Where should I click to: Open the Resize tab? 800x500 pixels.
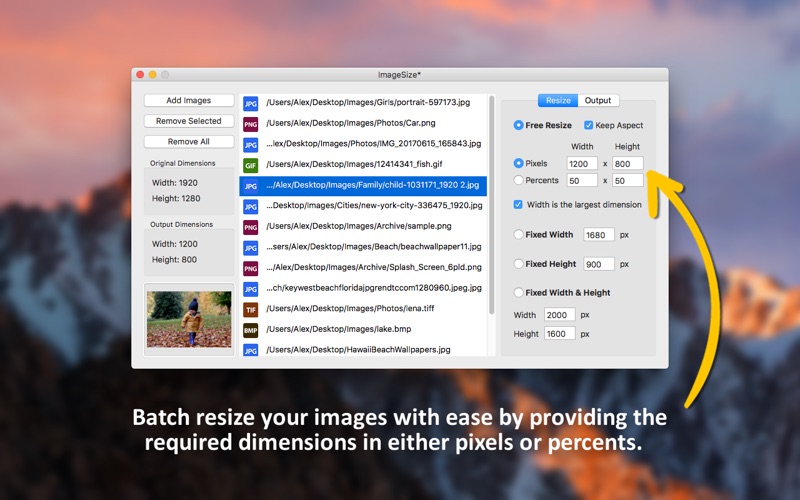click(x=558, y=101)
